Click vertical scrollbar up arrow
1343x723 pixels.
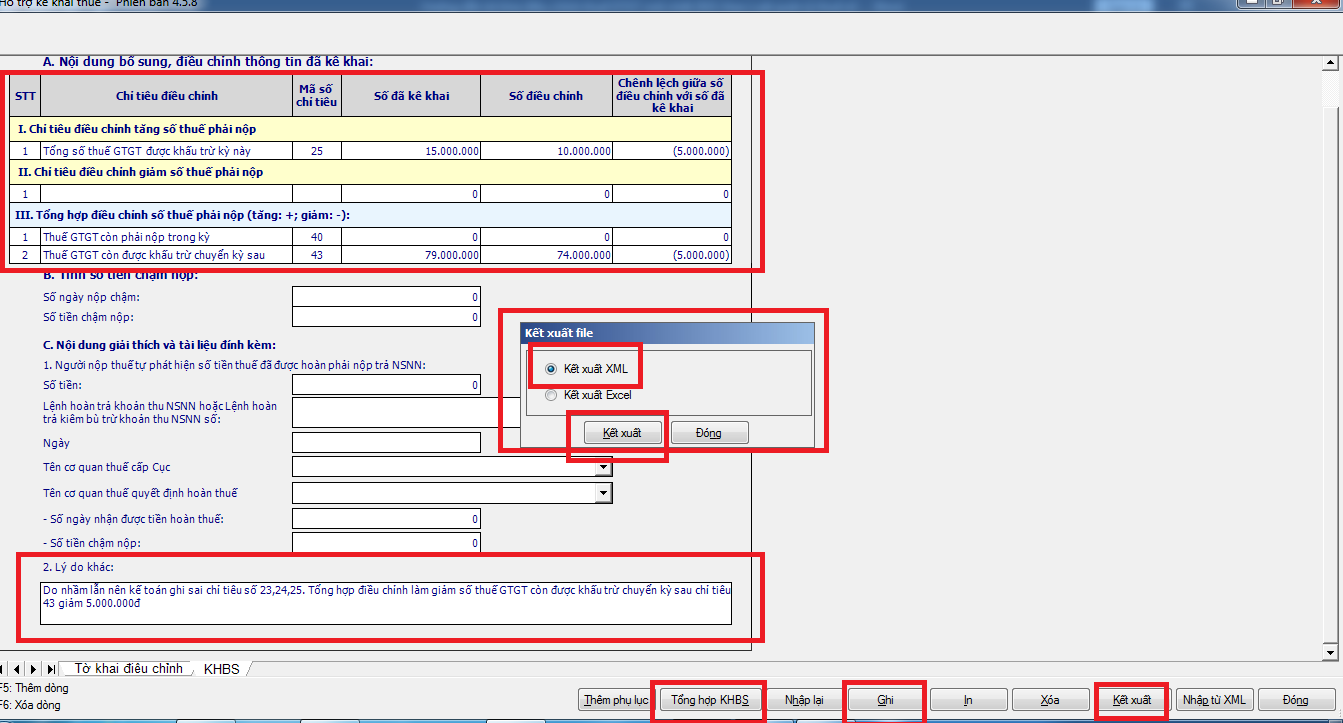click(1330, 65)
